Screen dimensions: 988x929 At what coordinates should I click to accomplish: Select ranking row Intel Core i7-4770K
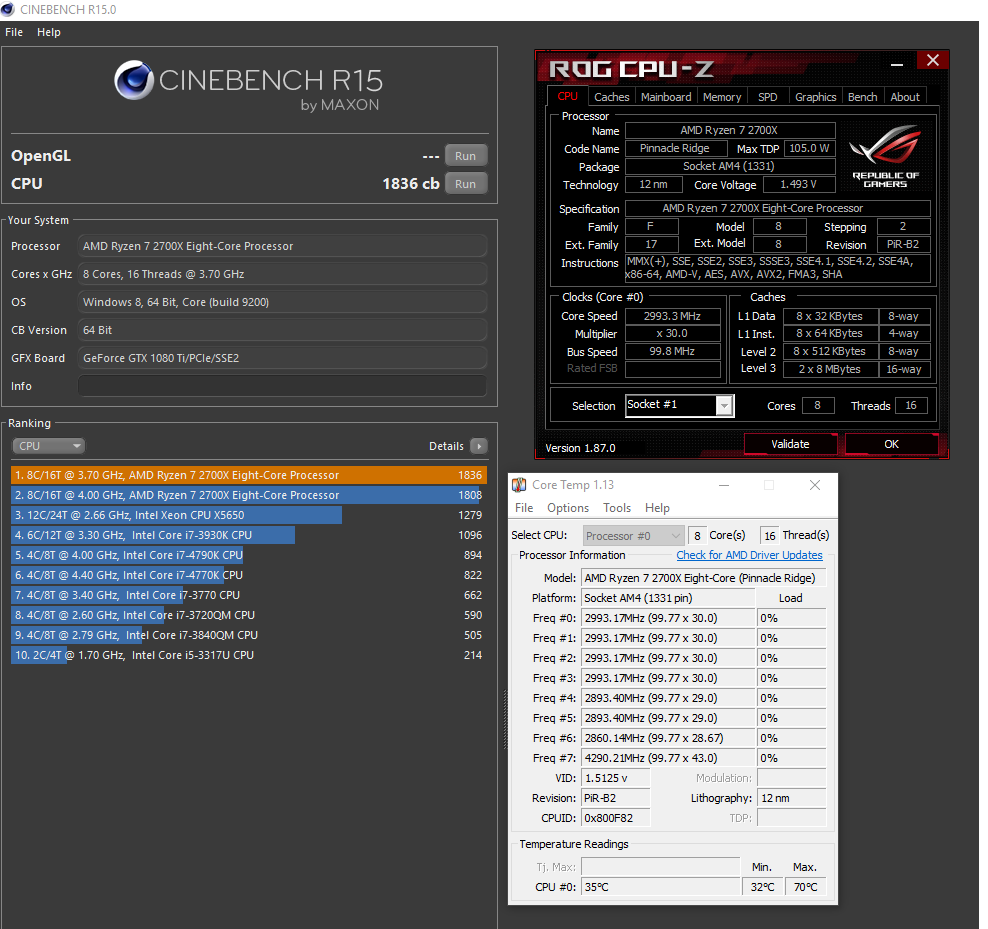[249, 575]
